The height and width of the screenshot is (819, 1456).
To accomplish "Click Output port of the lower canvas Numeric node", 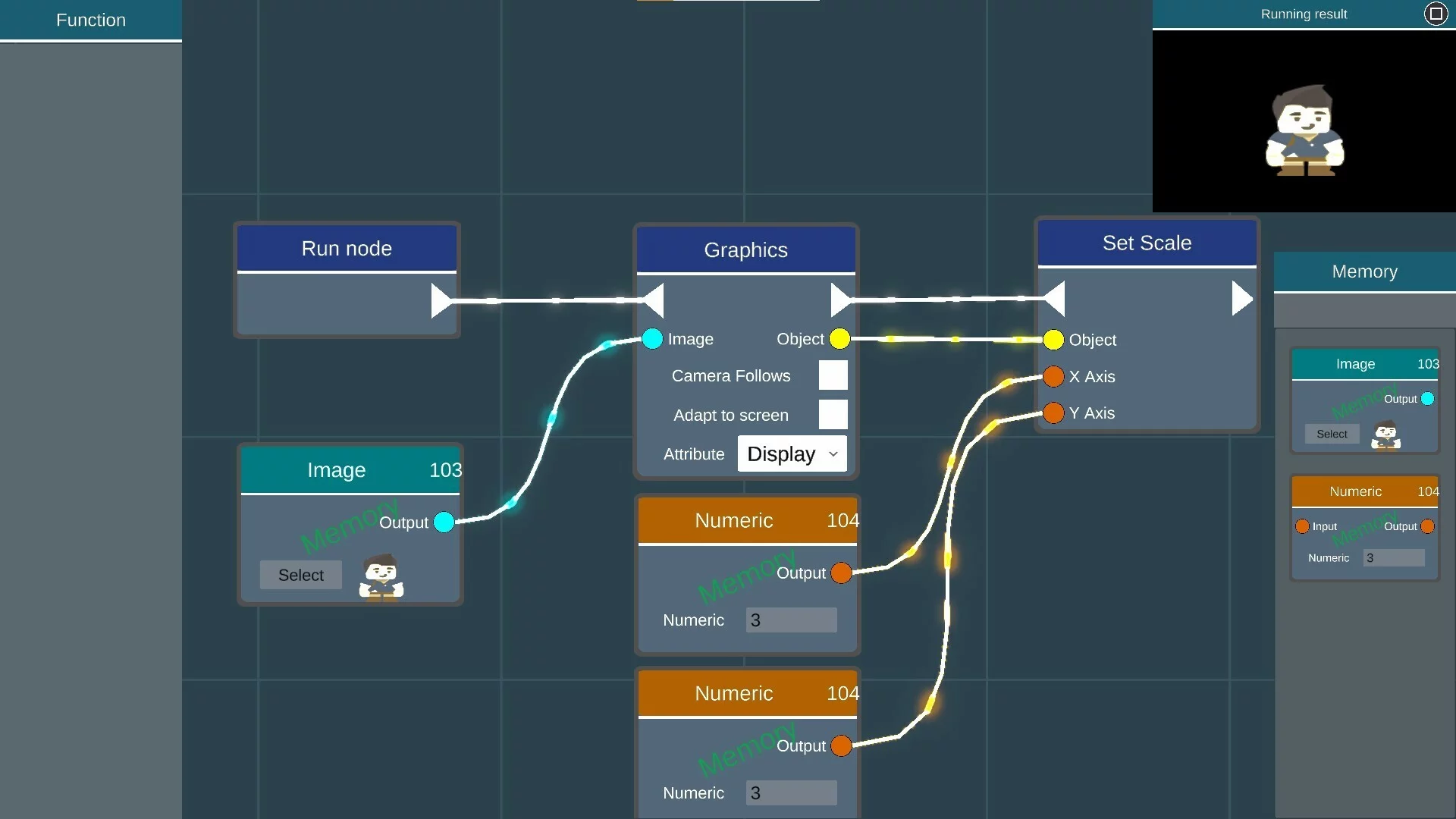I will pos(841,746).
